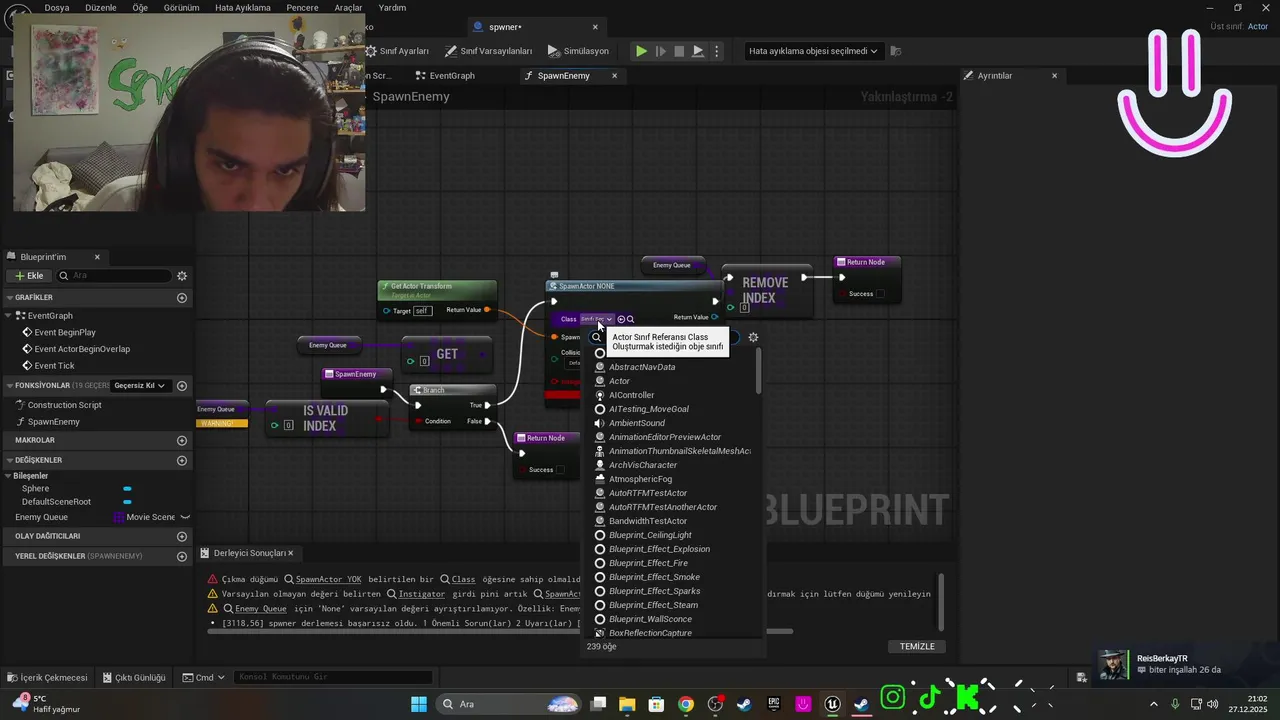The width and height of the screenshot is (1280, 720).
Task: Click the TEMİZLE clear button
Action: click(917, 646)
